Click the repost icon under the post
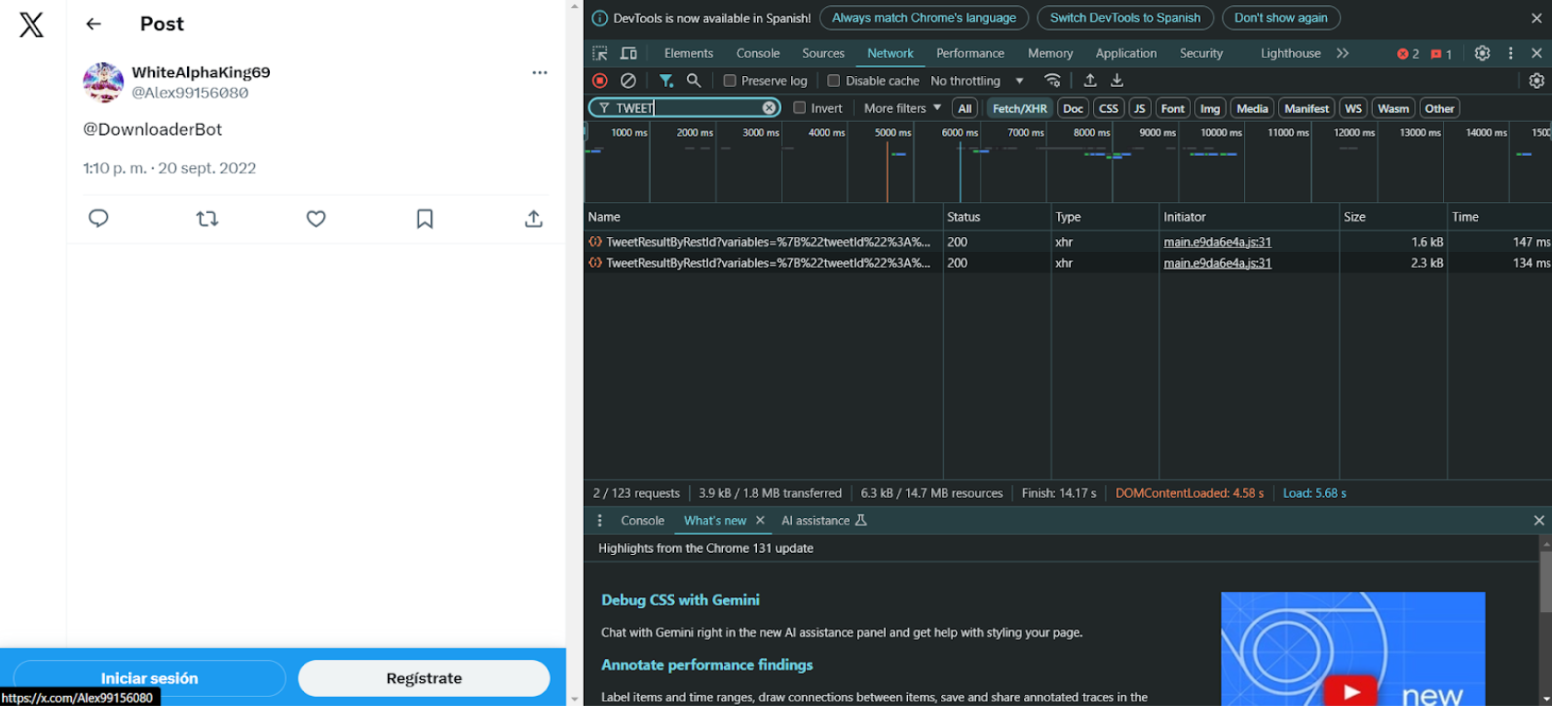 [207, 218]
